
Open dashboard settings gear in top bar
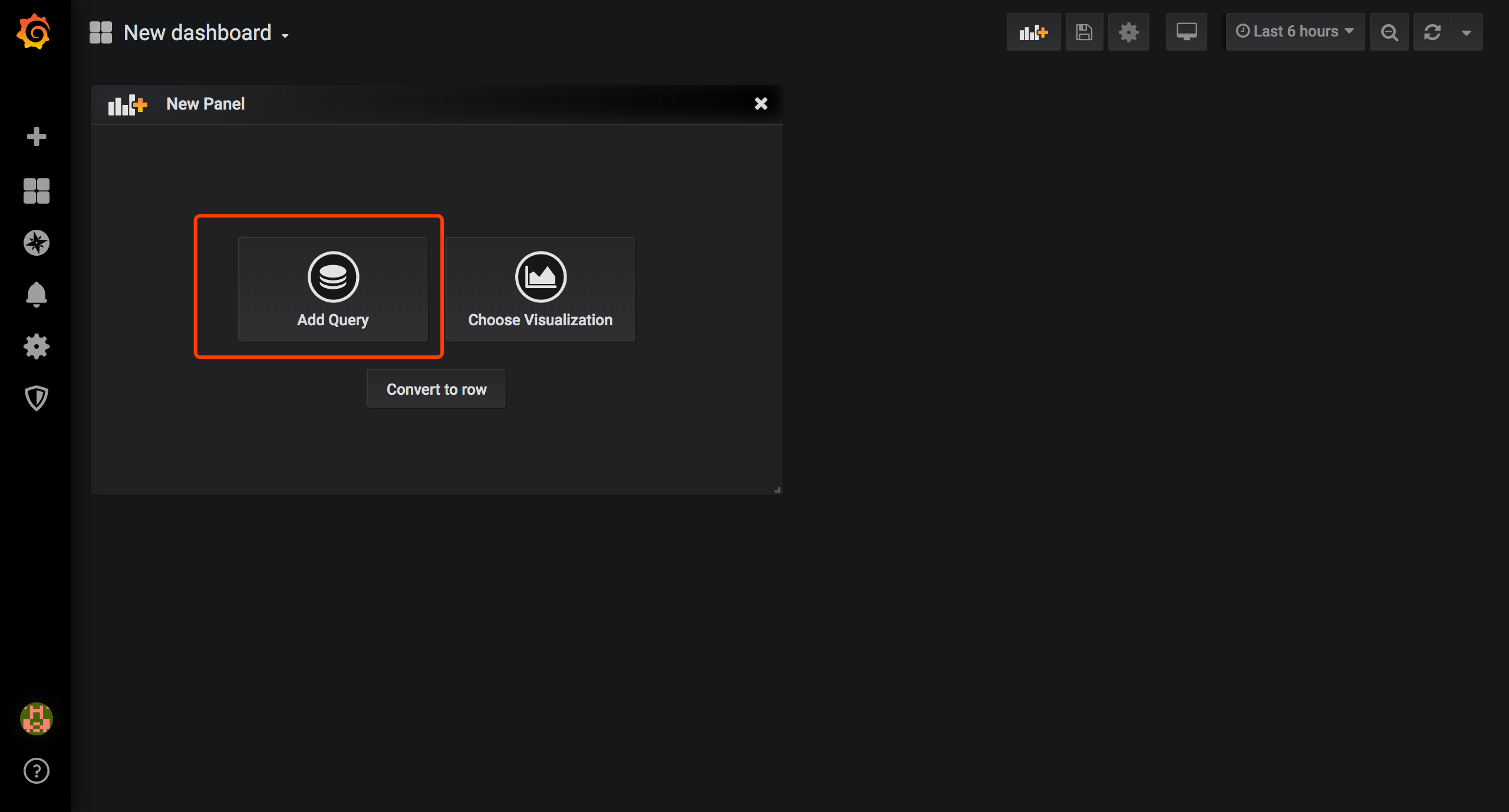1128,32
